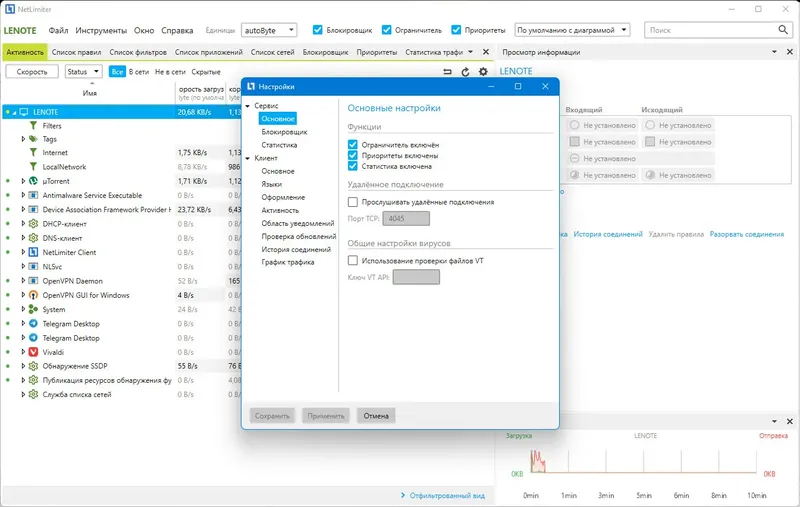Screen dimensions: 800x507
Task: Click the Internet filter funnel icon
Action: (33, 153)
